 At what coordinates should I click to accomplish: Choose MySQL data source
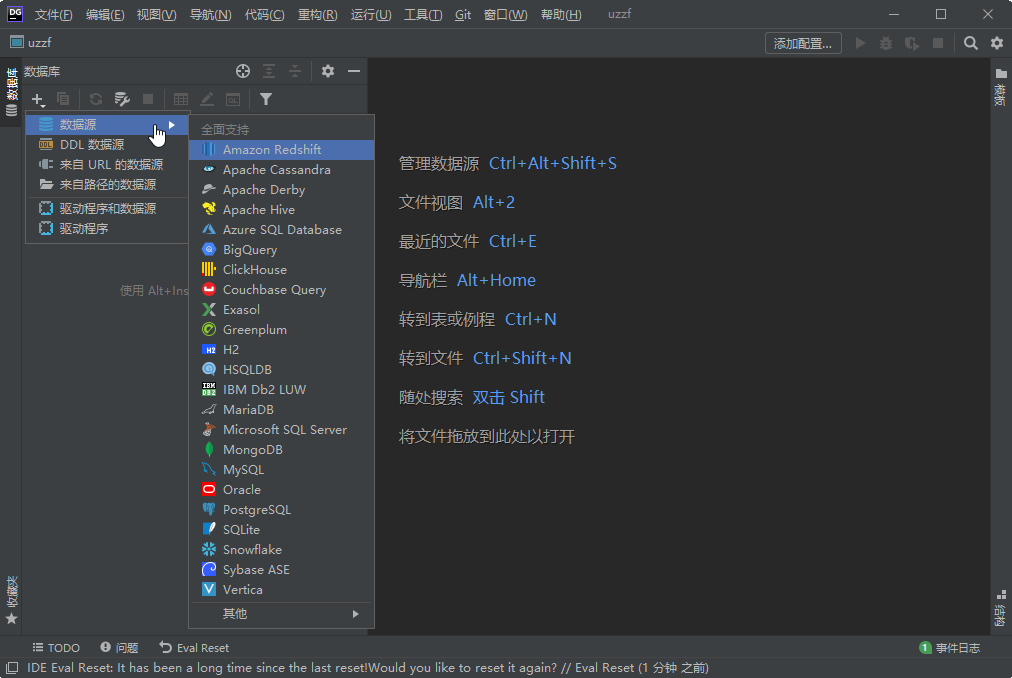tap(281, 470)
